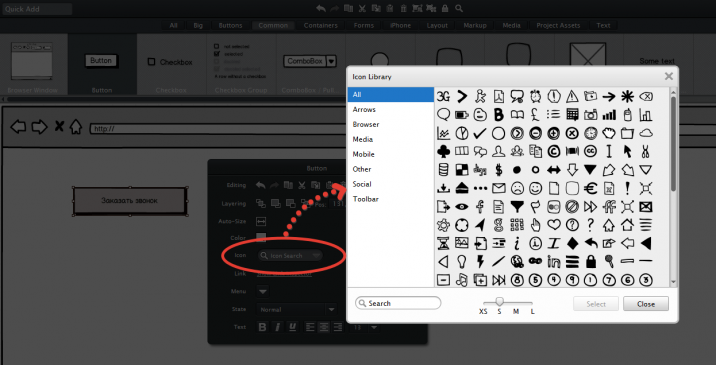Set right text alignment in Button inspector
Viewport: 716px width, 365px height.
(337, 327)
